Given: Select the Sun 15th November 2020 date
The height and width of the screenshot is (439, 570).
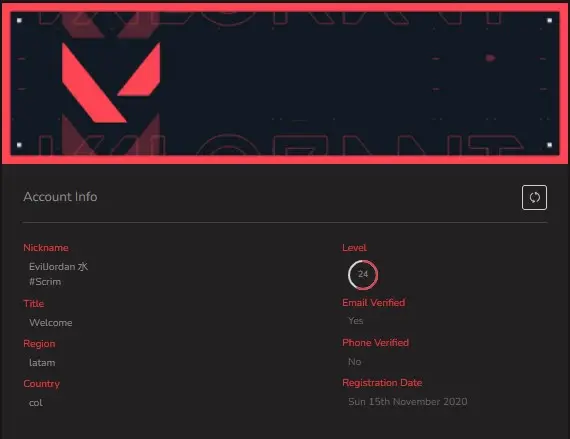Looking at the screenshot, I should (x=408, y=402).
